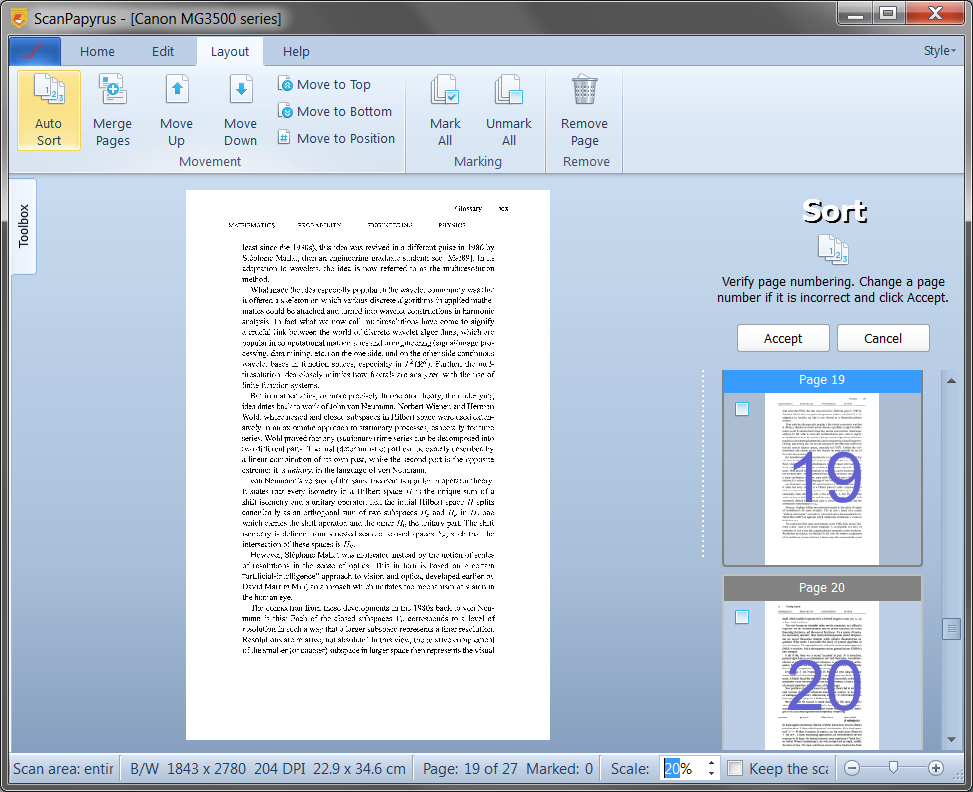Open the Help ribbon tab

click(296, 52)
